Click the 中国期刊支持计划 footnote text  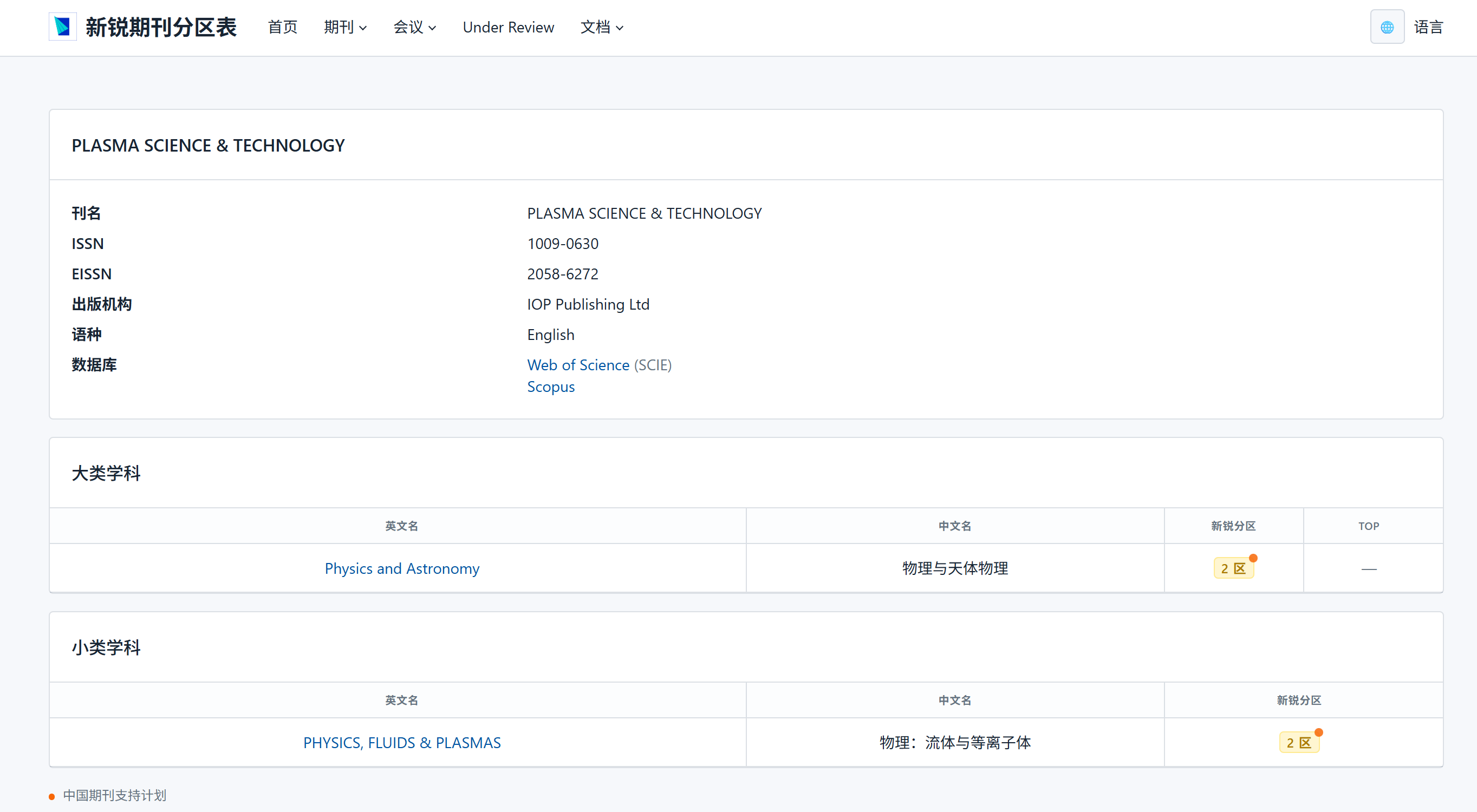tap(114, 795)
